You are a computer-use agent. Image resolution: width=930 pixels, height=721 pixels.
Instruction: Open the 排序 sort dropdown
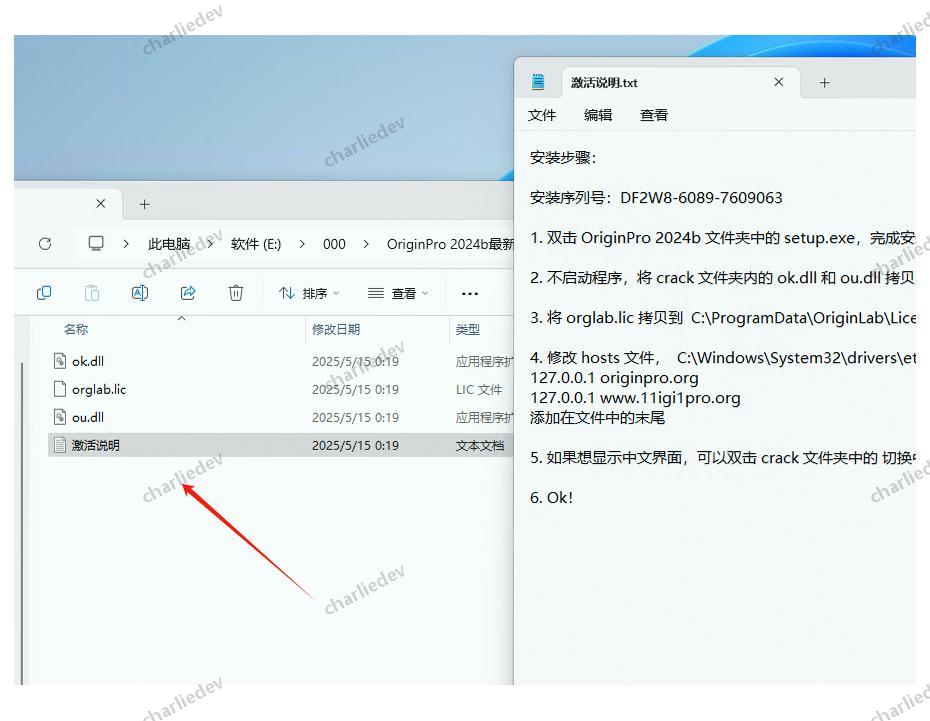click(309, 293)
